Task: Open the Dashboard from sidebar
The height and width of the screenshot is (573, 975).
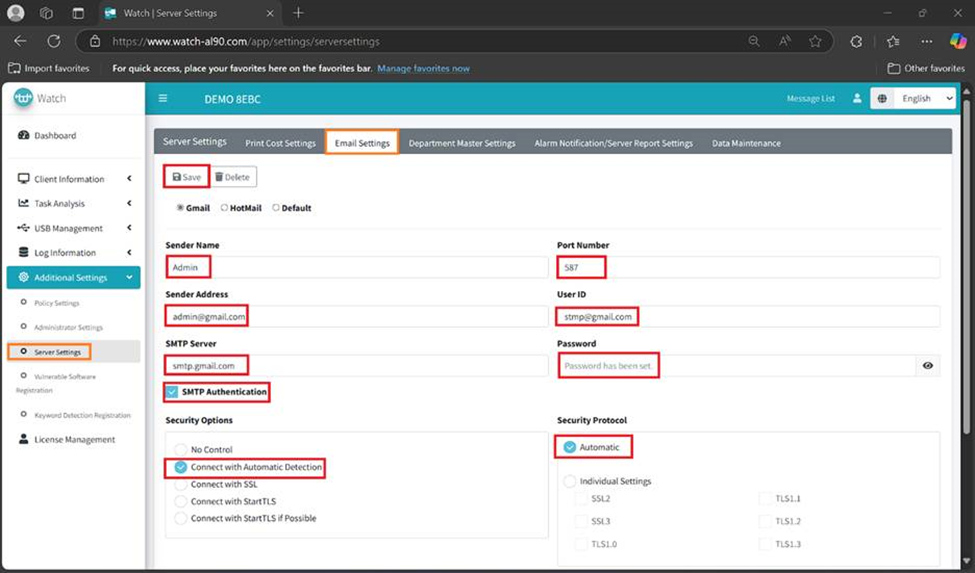Action: [x=54, y=136]
